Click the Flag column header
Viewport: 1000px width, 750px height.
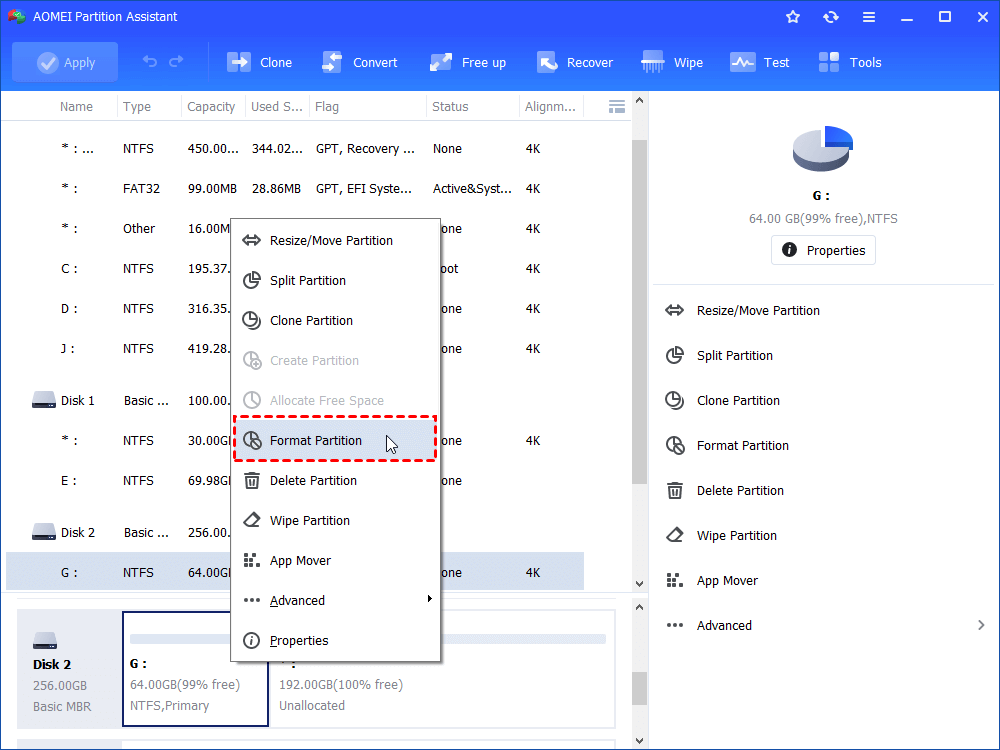pyautogui.click(x=327, y=107)
